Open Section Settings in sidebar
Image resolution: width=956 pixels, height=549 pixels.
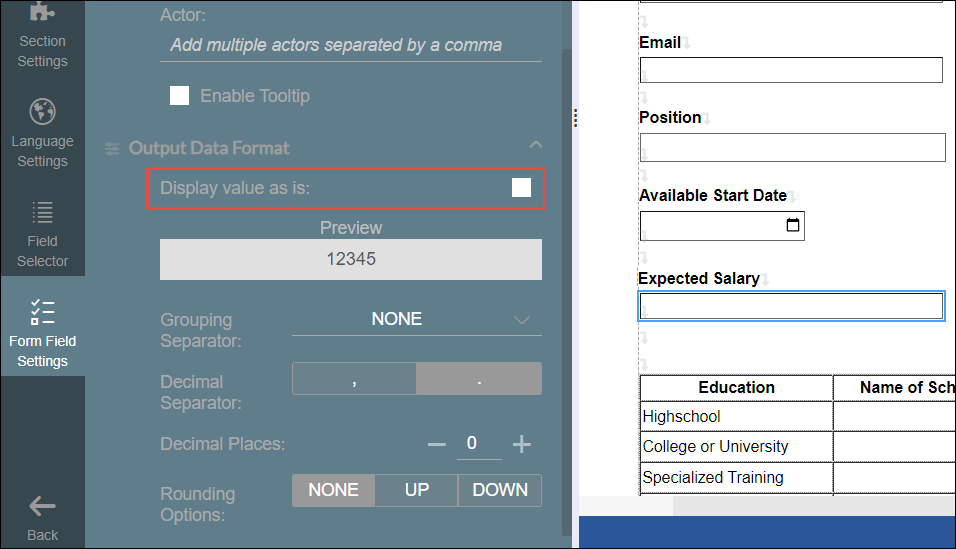click(42, 38)
